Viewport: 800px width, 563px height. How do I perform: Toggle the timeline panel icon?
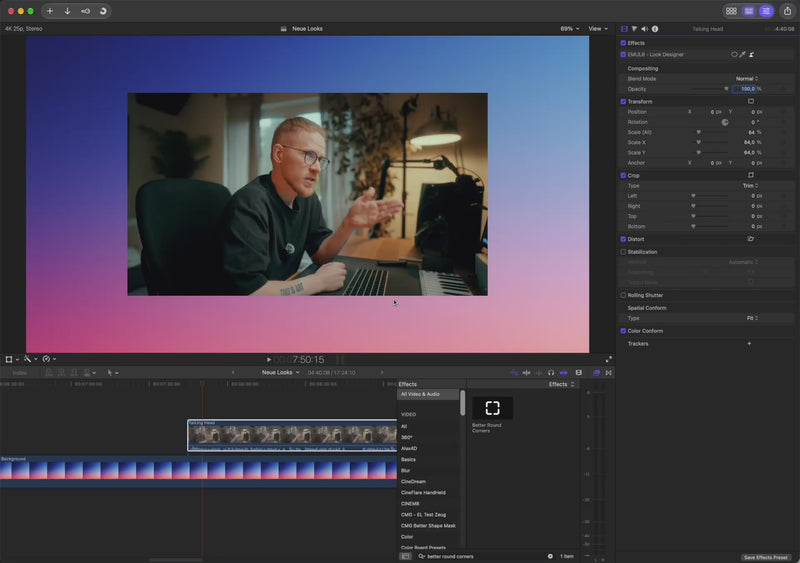point(748,11)
